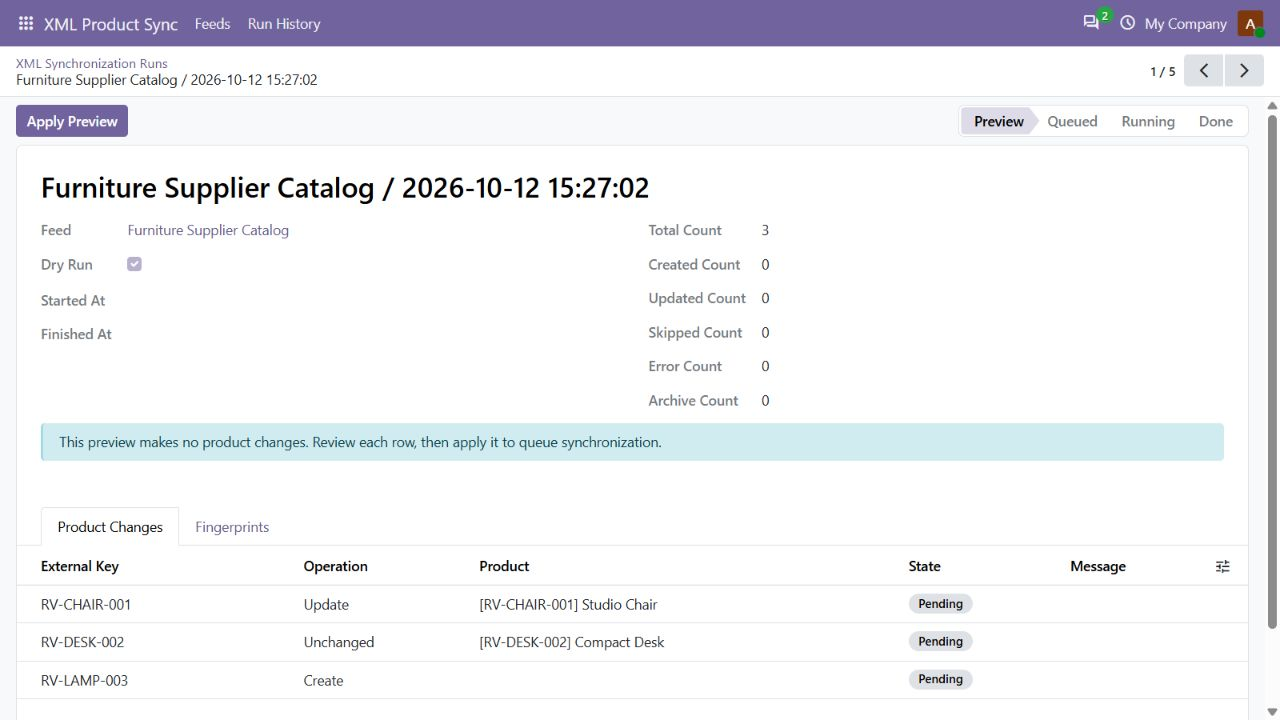
Task: Open the RV-LAMP-003 row
Action: click(632, 680)
